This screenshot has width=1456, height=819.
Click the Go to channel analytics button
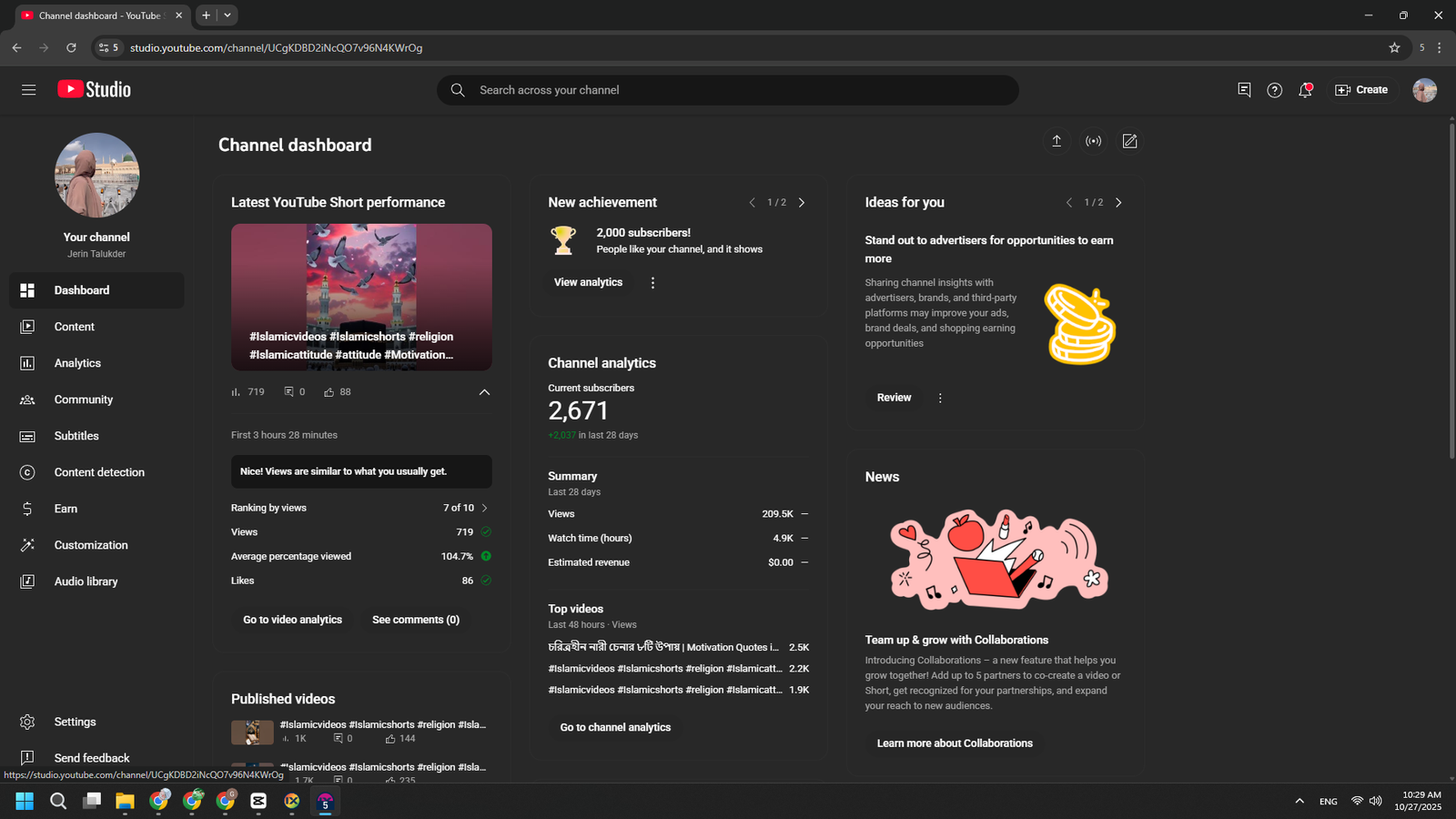click(615, 727)
